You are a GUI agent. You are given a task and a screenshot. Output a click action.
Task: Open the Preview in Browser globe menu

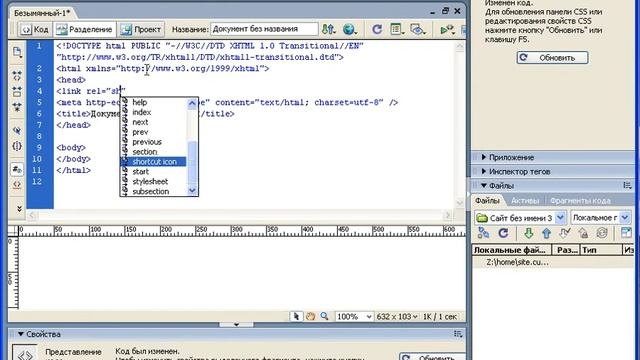tap(349, 29)
